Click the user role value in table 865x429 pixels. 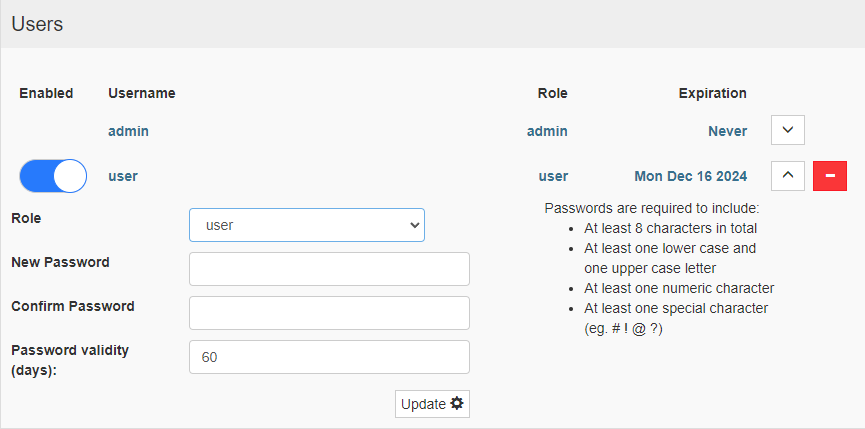[553, 176]
